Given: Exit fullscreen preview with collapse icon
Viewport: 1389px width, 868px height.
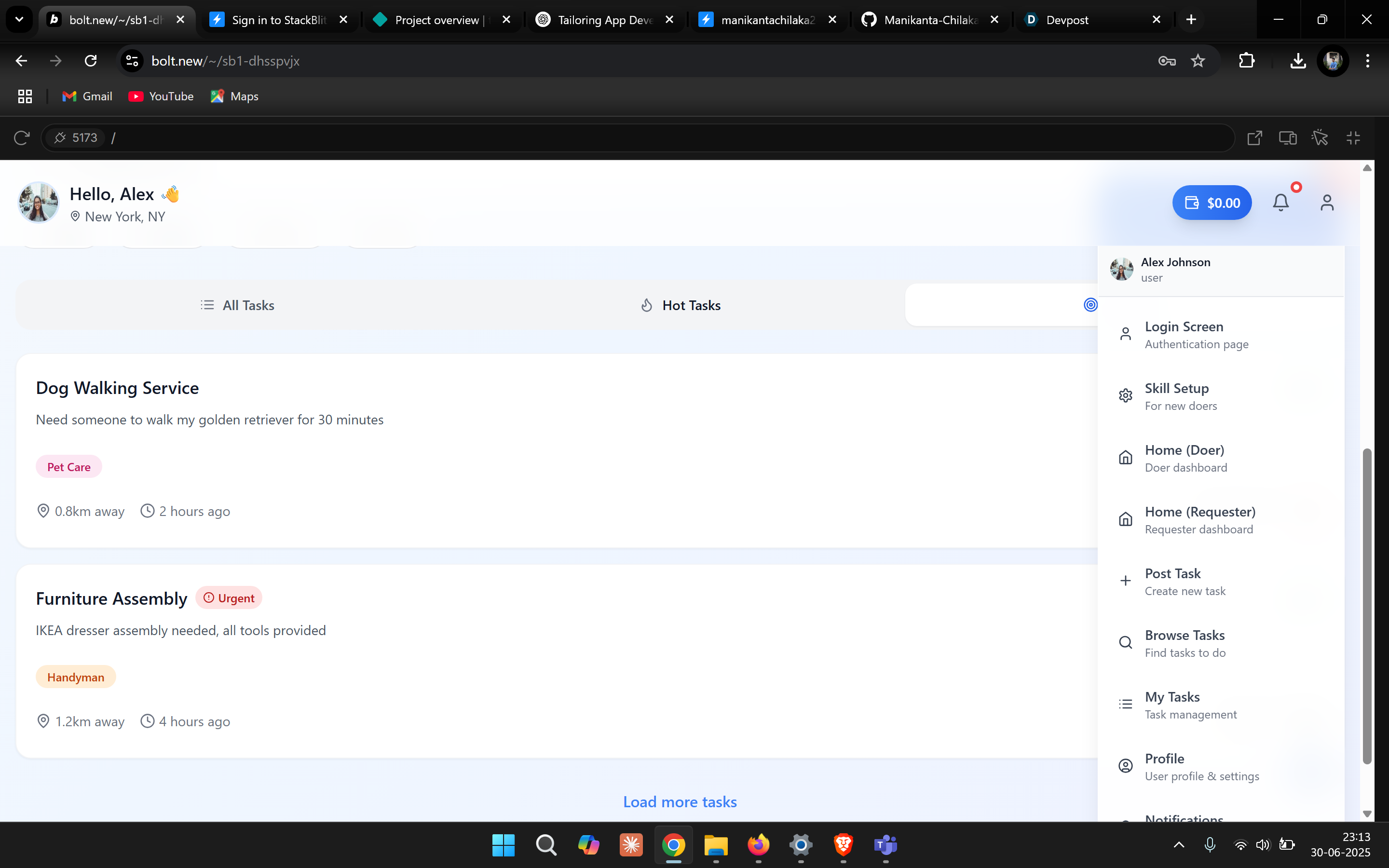Looking at the screenshot, I should (x=1353, y=138).
